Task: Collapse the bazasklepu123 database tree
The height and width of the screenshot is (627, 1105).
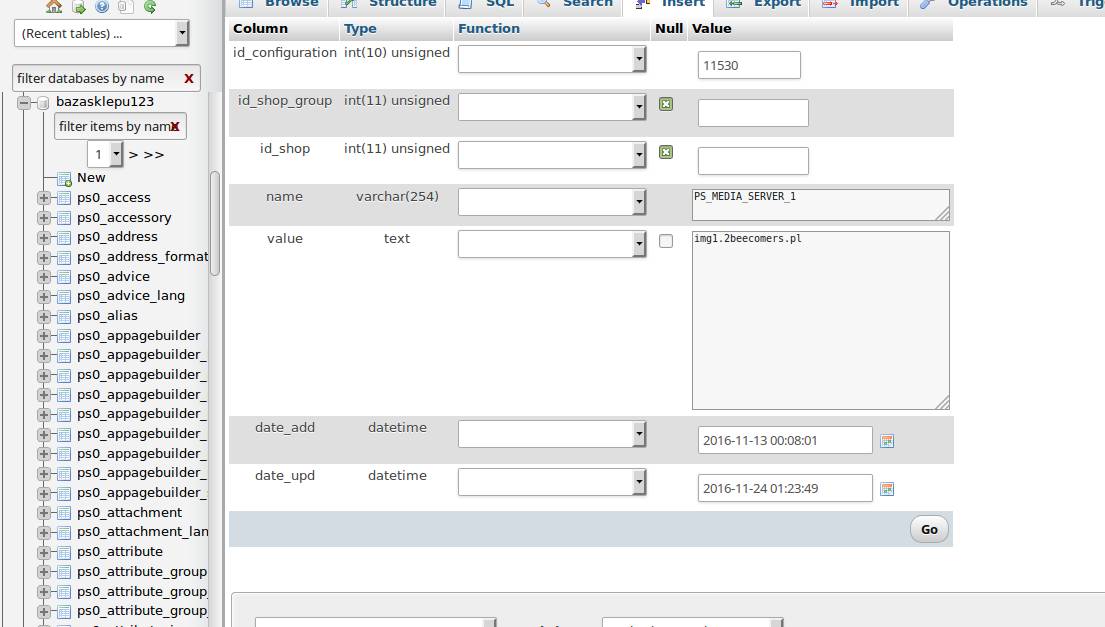Action: coord(24,103)
